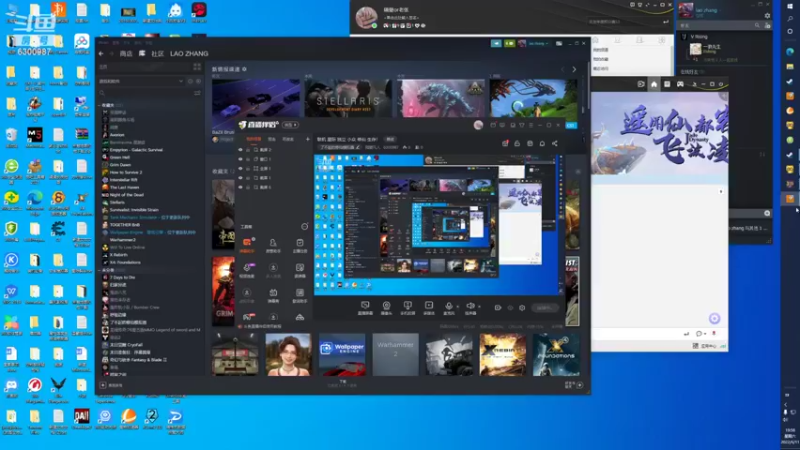Screen dimensions: 800x450
Task: Toggle the lock on the 全屏 1 source
Action: pos(248,168)
